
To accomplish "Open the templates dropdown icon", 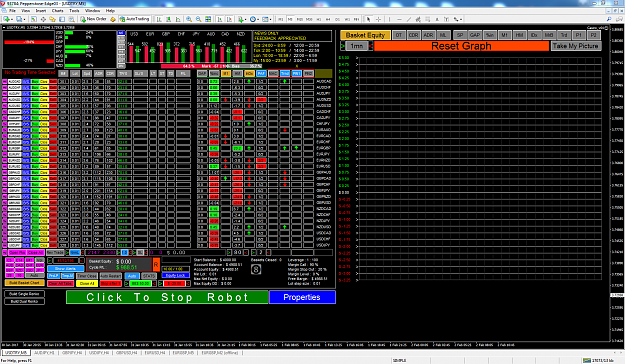I will 266,19.
